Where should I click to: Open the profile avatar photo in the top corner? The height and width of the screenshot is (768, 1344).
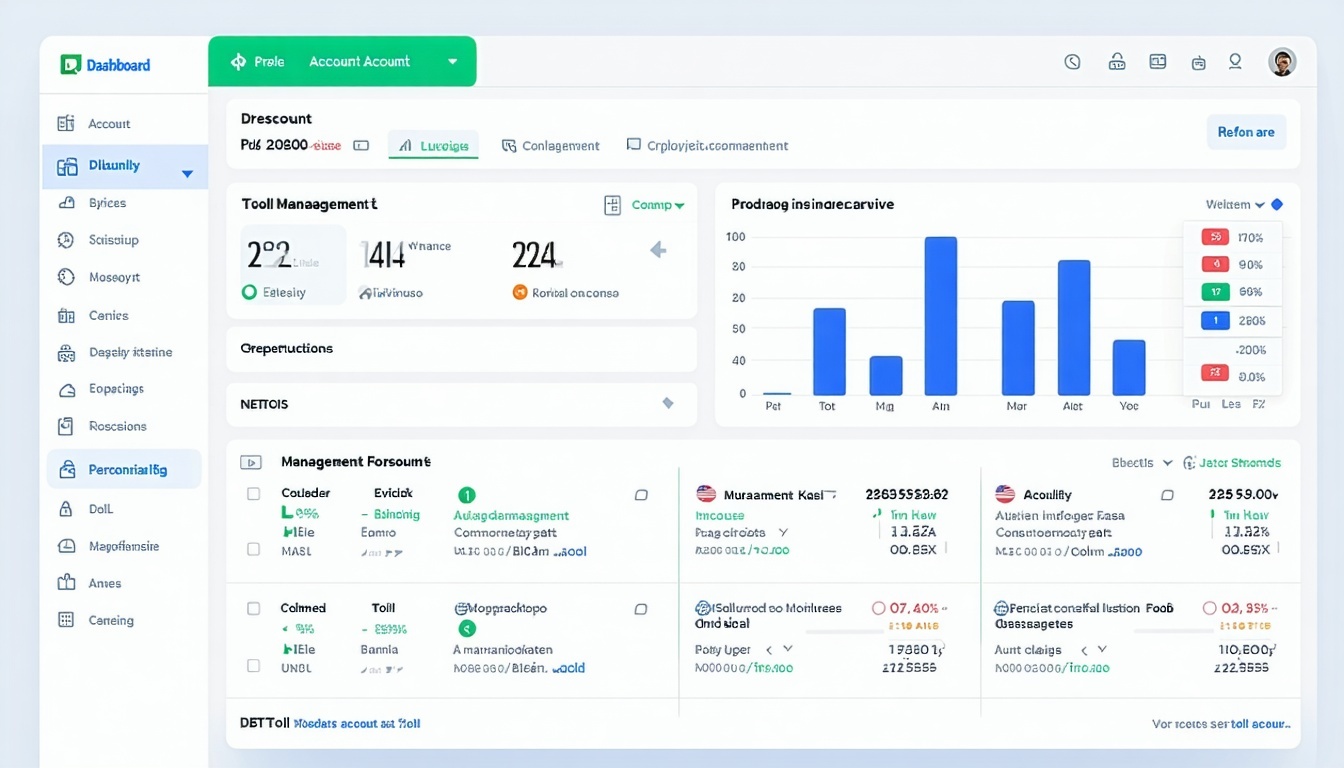[1283, 61]
